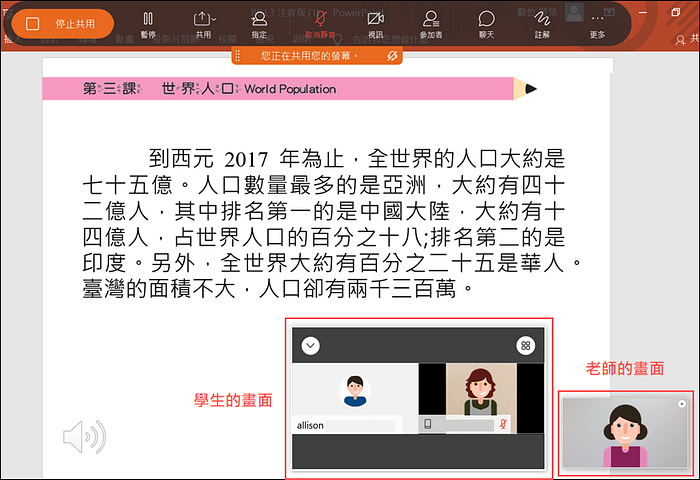Activate the 註解 annotation tool
Image resolution: width=700 pixels, height=480 pixels.
[x=542, y=25]
